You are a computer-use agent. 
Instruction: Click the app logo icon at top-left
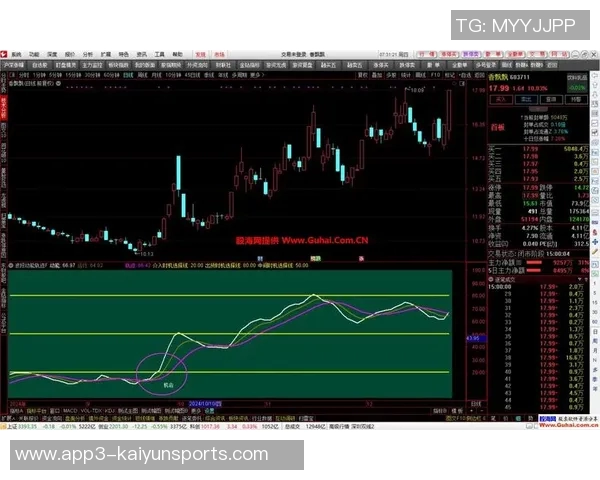(5, 54)
